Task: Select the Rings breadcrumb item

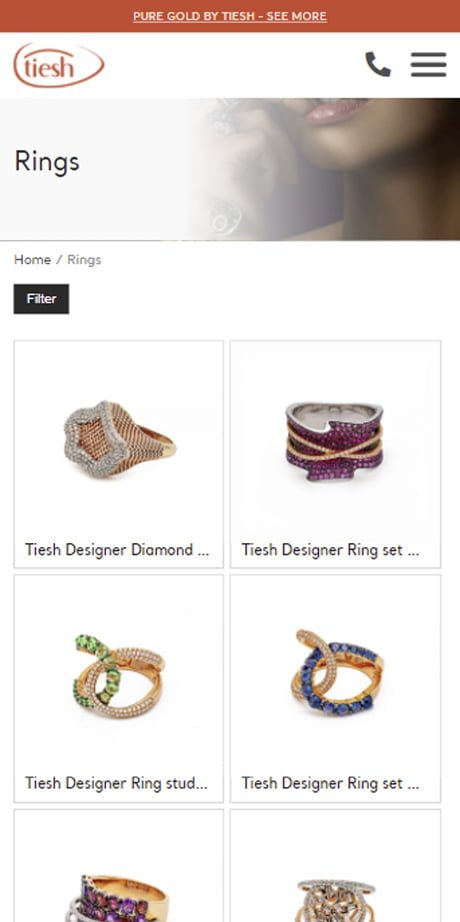Action: pyautogui.click(x=84, y=260)
